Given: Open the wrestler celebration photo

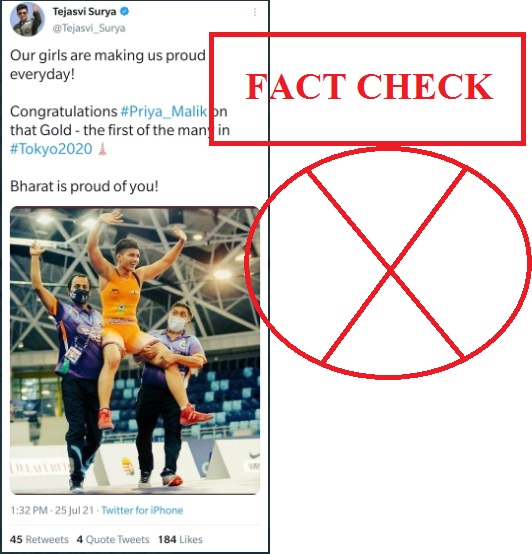Looking at the screenshot, I should pos(135,350).
